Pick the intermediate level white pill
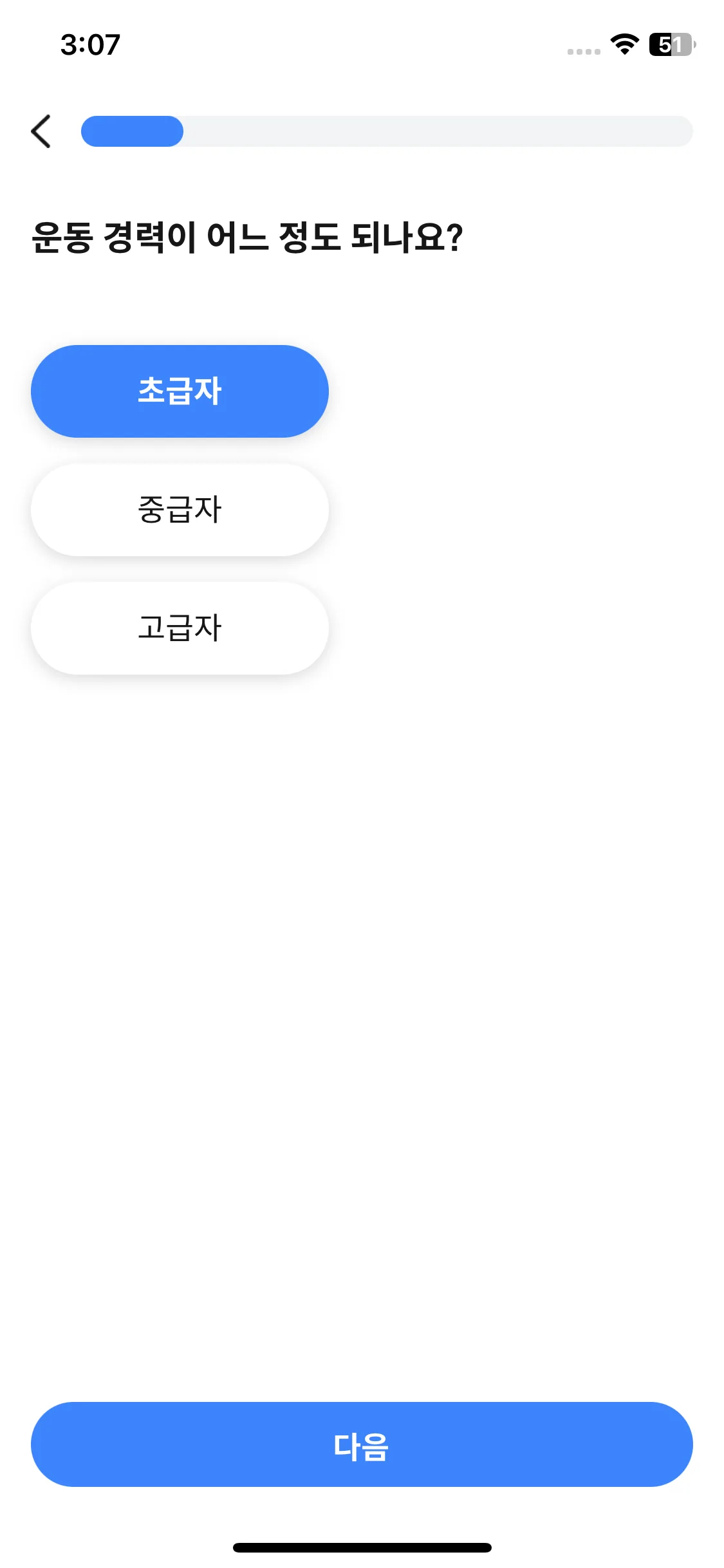This screenshot has height=1568, width=724. point(180,510)
